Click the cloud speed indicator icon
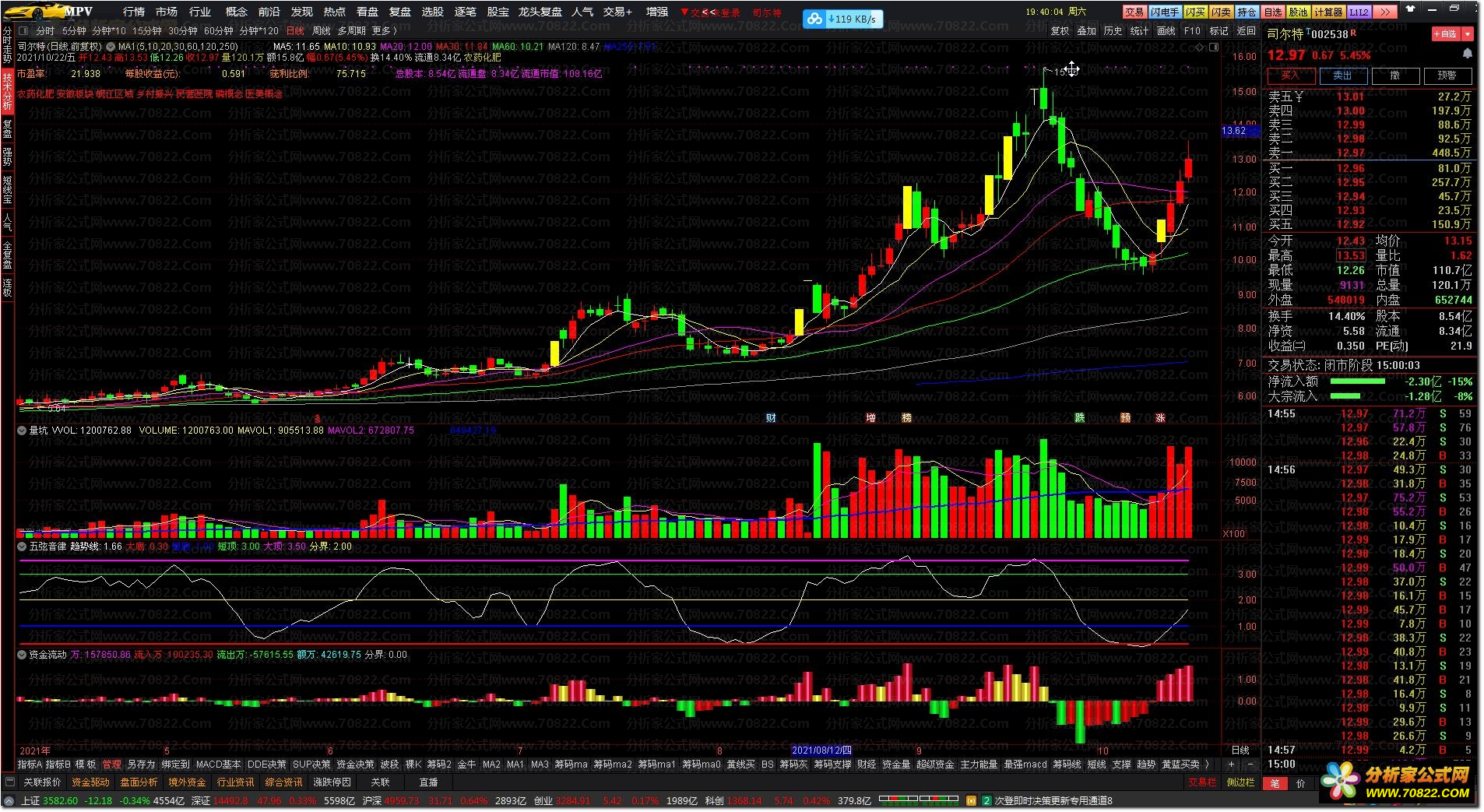The image size is (1484, 812). 814,19
